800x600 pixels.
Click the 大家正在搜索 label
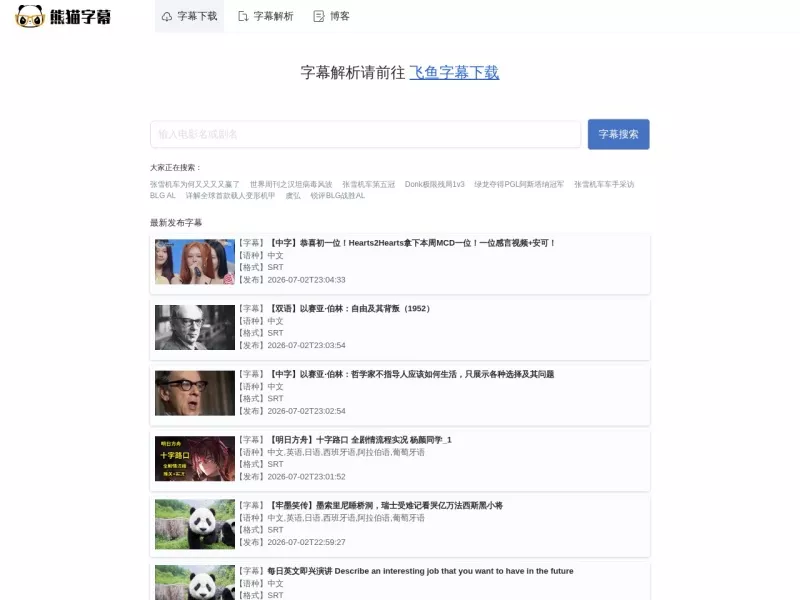[x=175, y=167]
